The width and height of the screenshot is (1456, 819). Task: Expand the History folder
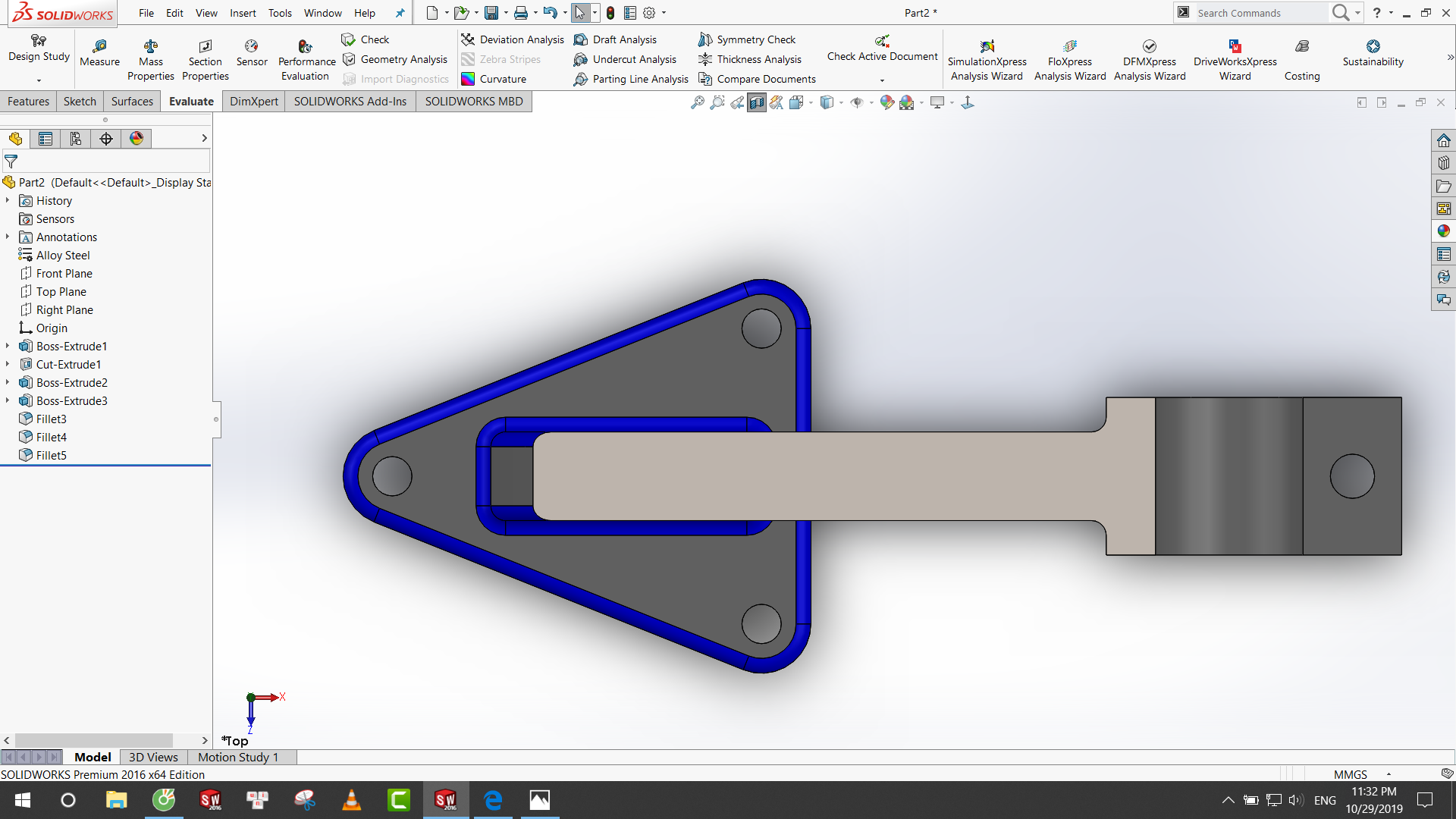(x=8, y=200)
